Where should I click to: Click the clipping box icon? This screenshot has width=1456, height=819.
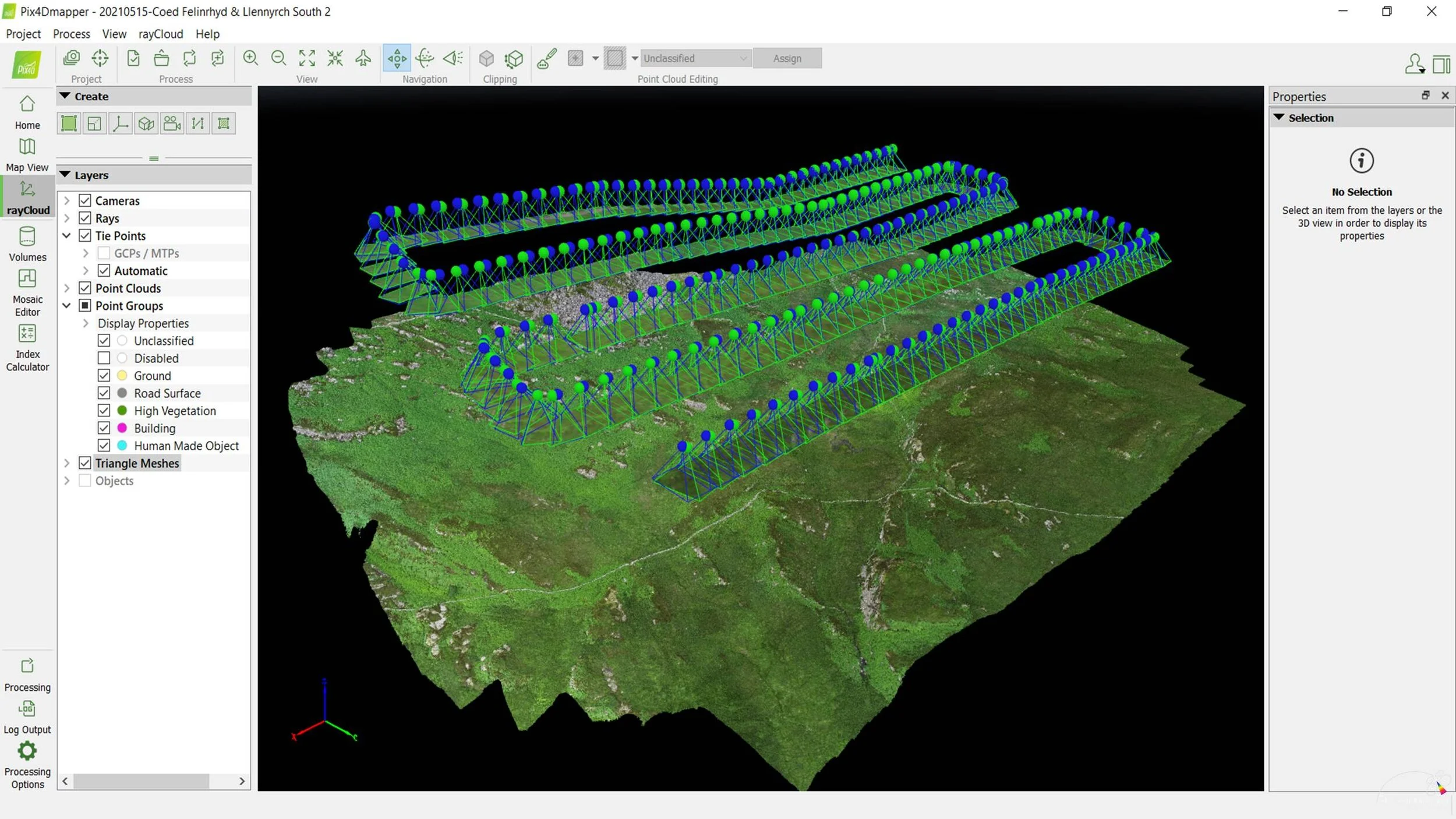tap(486, 58)
